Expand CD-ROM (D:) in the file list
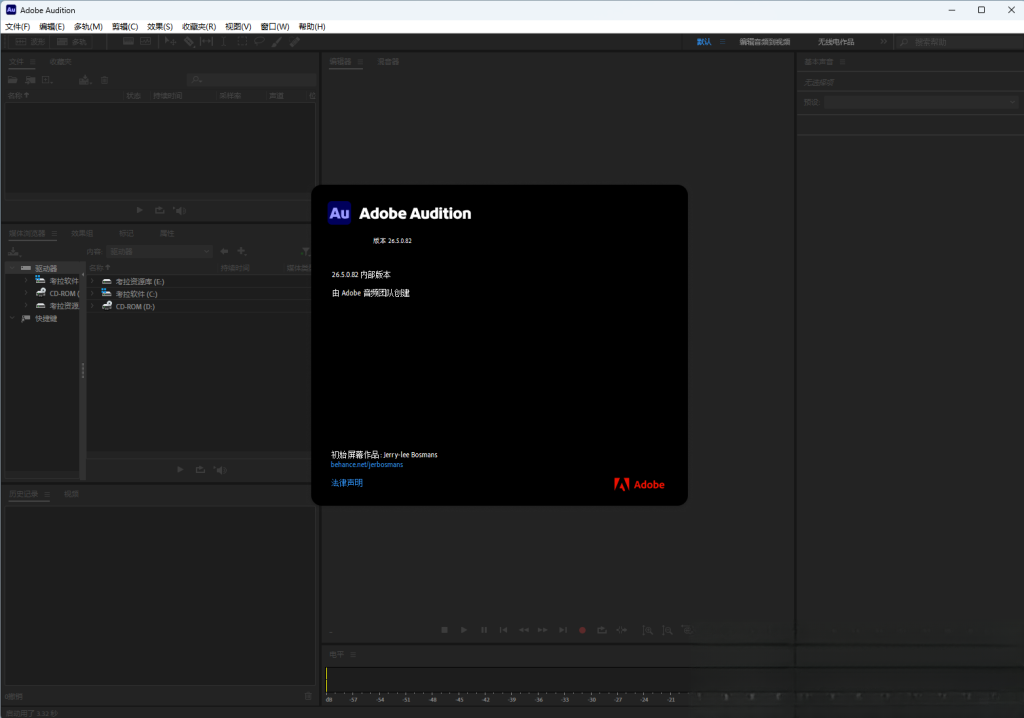1024x718 pixels. pyautogui.click(x=92, y=306)
